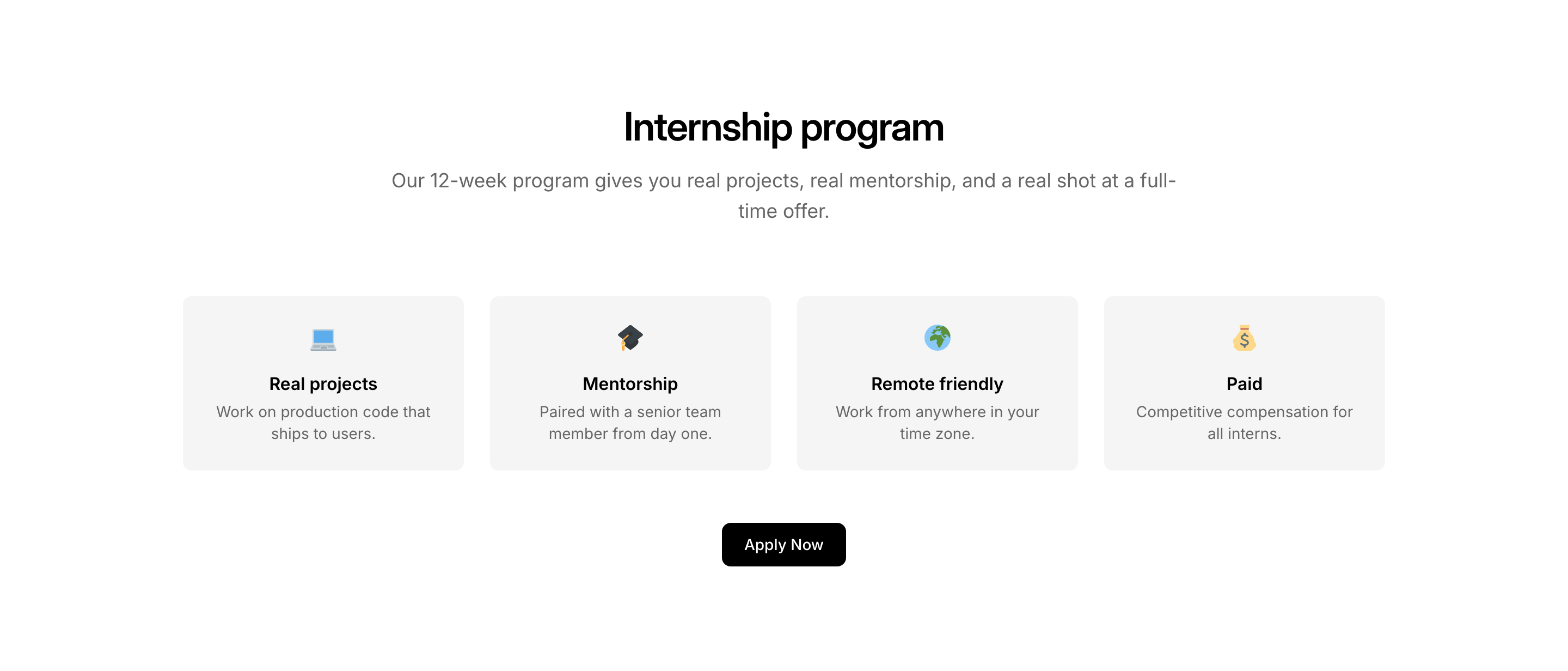The height and width of the screenshot is (671, 1568).
Task: Click the graduation cap Mentorship icon
Action: click(x=630, y=337)
